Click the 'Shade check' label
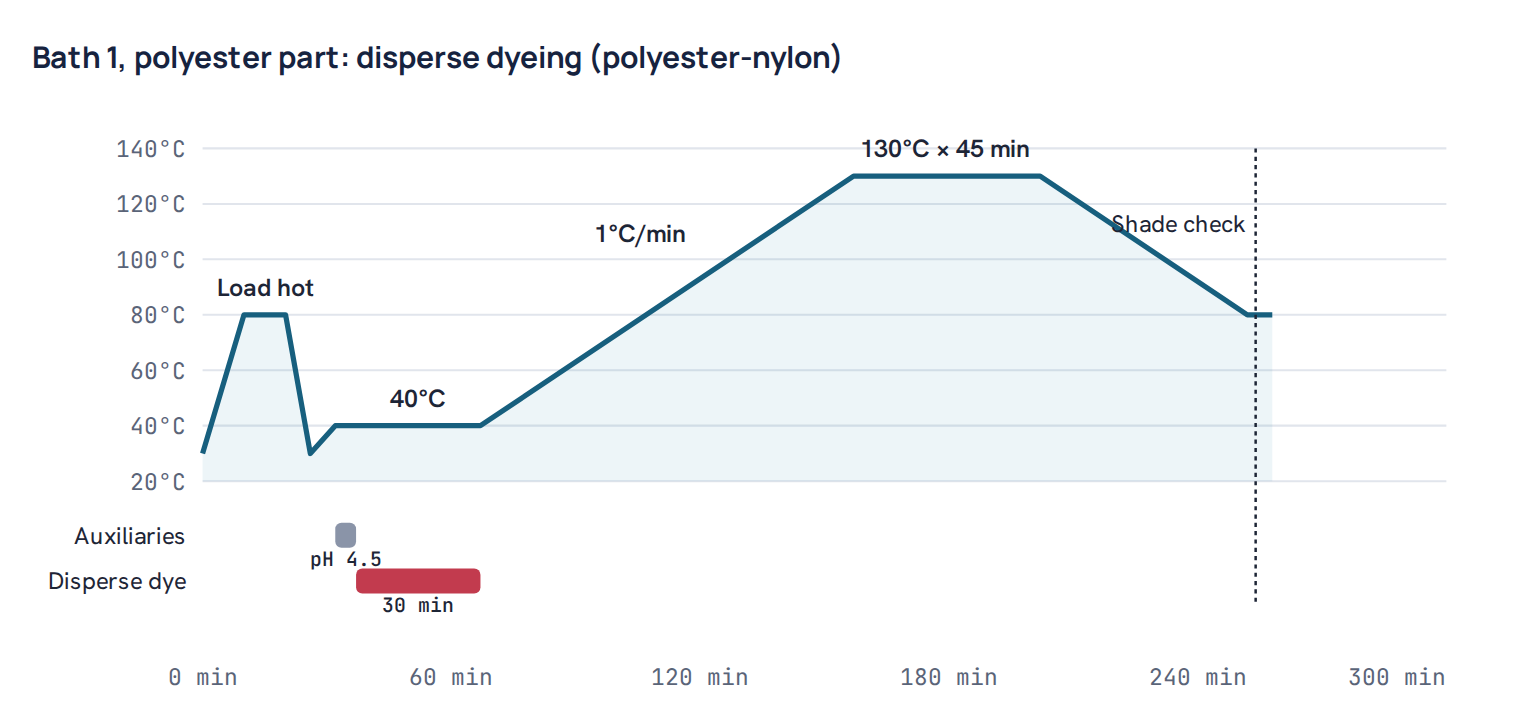 pos(1178,224)
